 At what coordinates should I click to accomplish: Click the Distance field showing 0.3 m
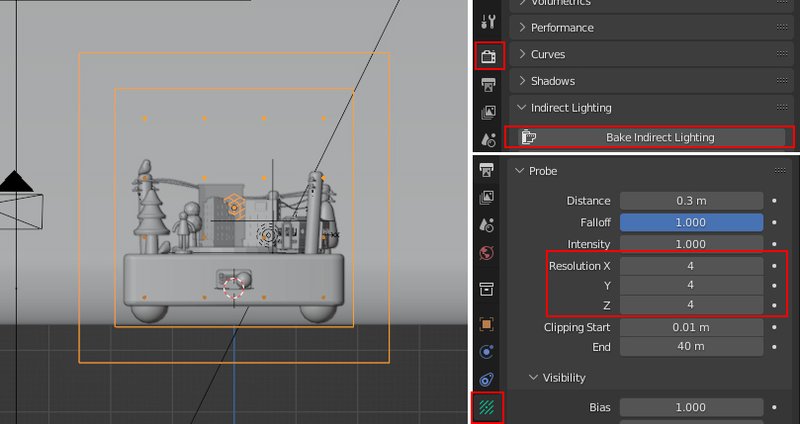coord(691,201)
